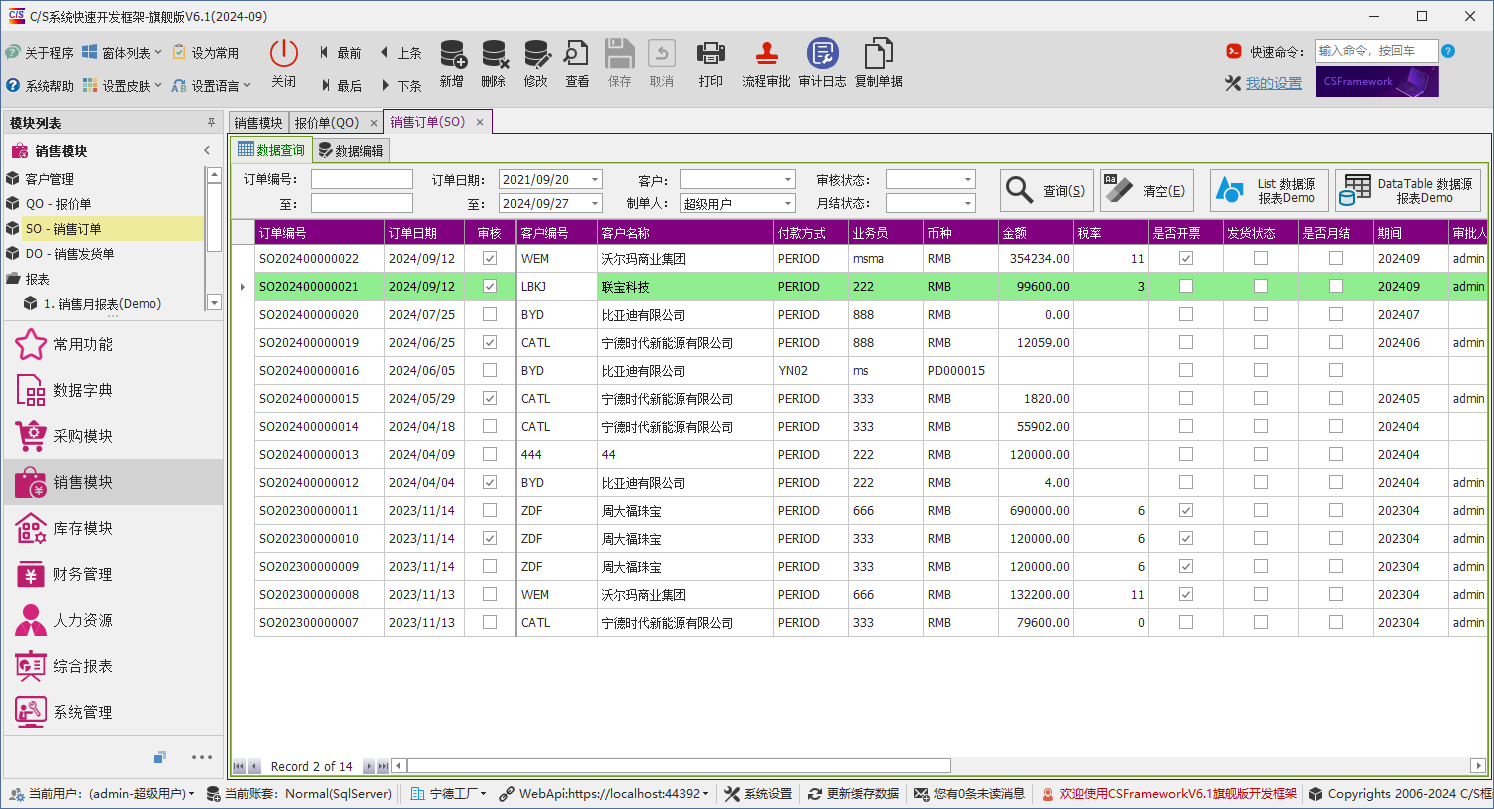This screenshot has height=809, width=1494.
Task: Click the help question mark beside command box
Action: (x=1448, y=51)
